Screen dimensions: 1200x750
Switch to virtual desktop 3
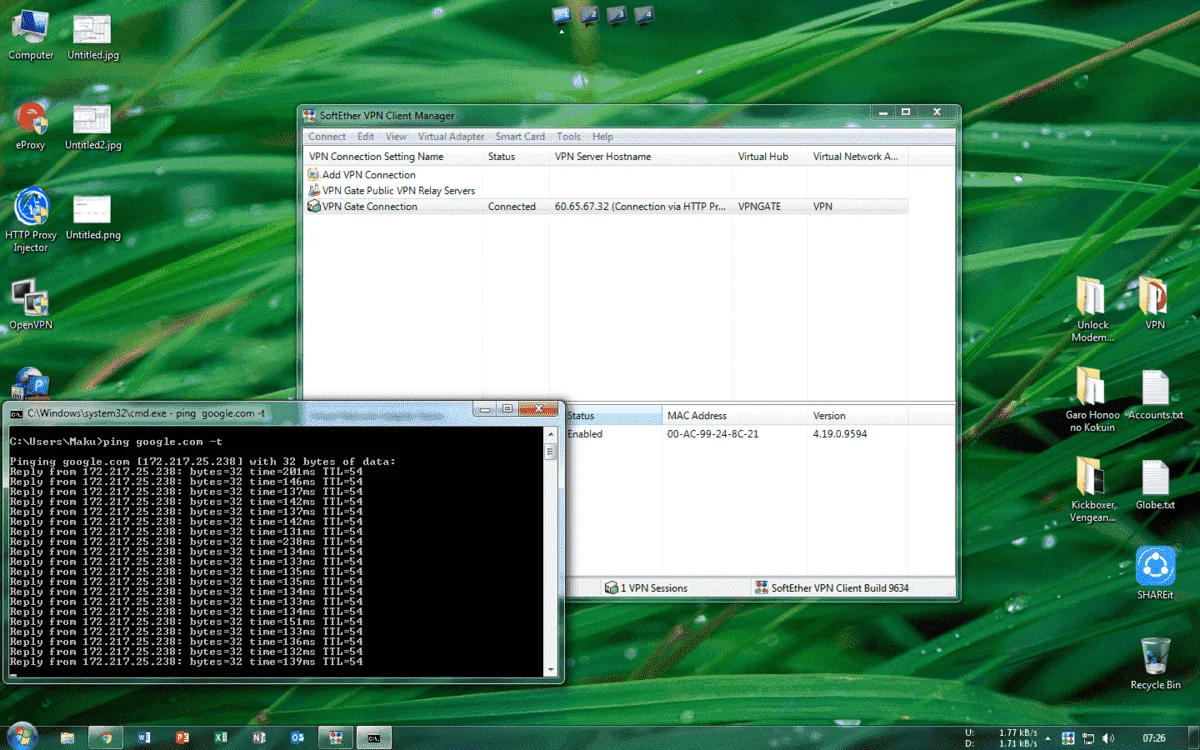617,14
